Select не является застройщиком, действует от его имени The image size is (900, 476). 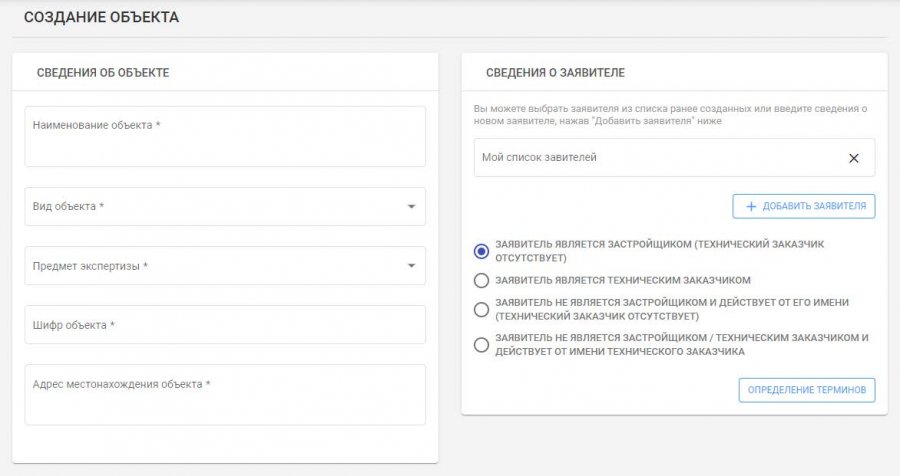[481, 309]
